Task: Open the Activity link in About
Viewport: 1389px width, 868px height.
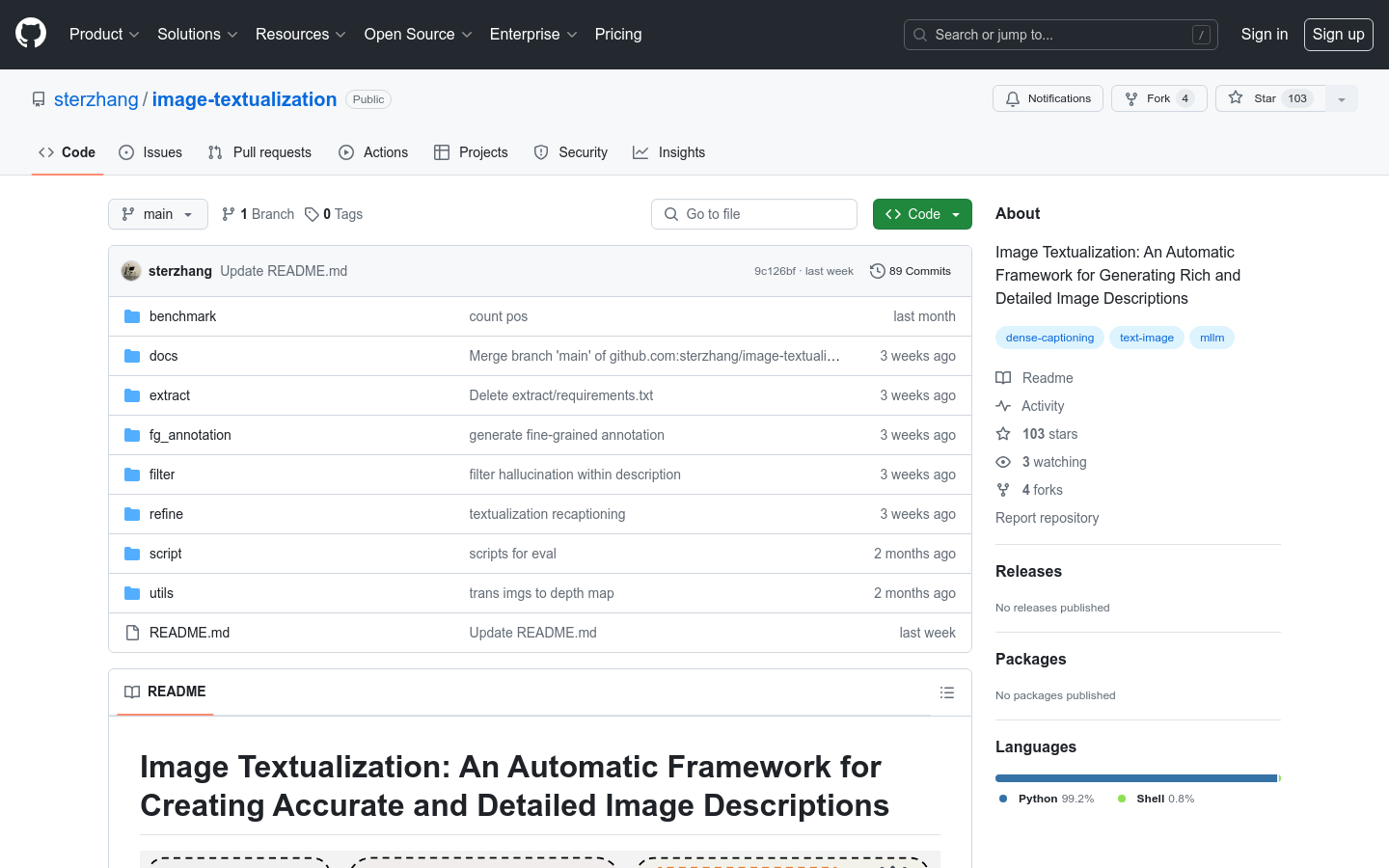Action: (x=1030, y=406)
